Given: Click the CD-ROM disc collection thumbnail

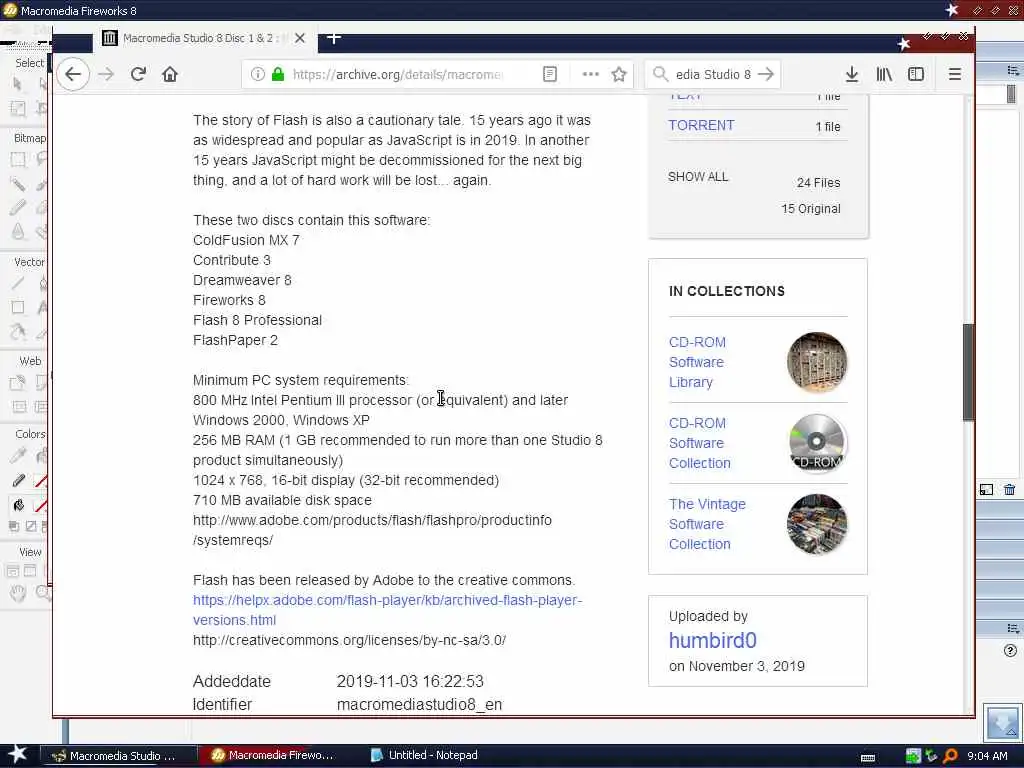Looking at the screenshot, I should click(816, 443).
